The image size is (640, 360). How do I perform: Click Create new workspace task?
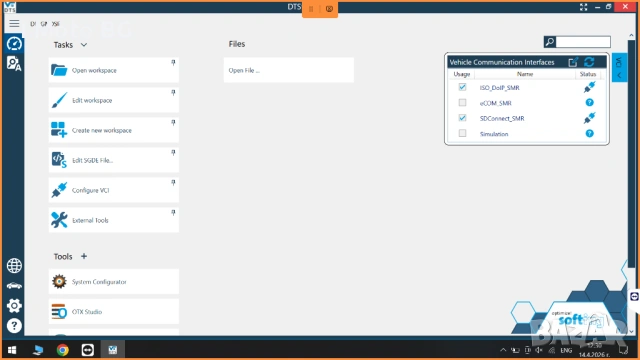tap(113, 130)
